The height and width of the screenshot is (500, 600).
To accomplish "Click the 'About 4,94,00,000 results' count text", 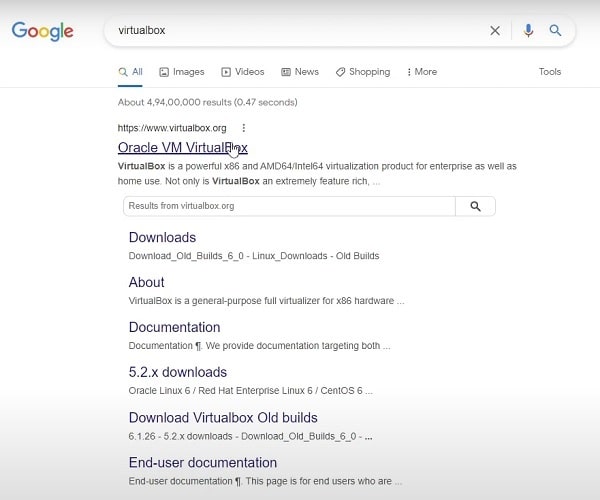I will coord(207,103).
